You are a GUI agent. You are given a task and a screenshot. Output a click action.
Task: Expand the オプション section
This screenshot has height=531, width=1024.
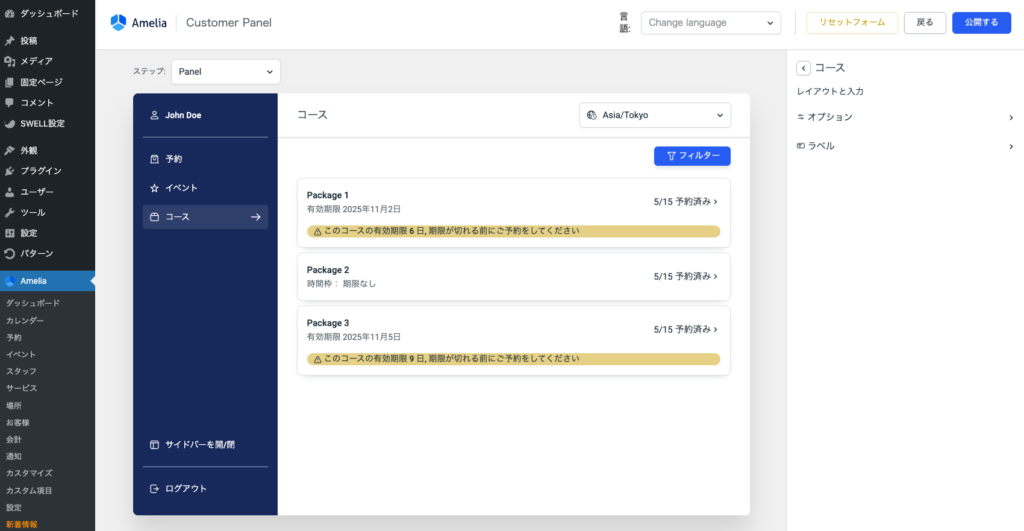(x=905, y=117)
